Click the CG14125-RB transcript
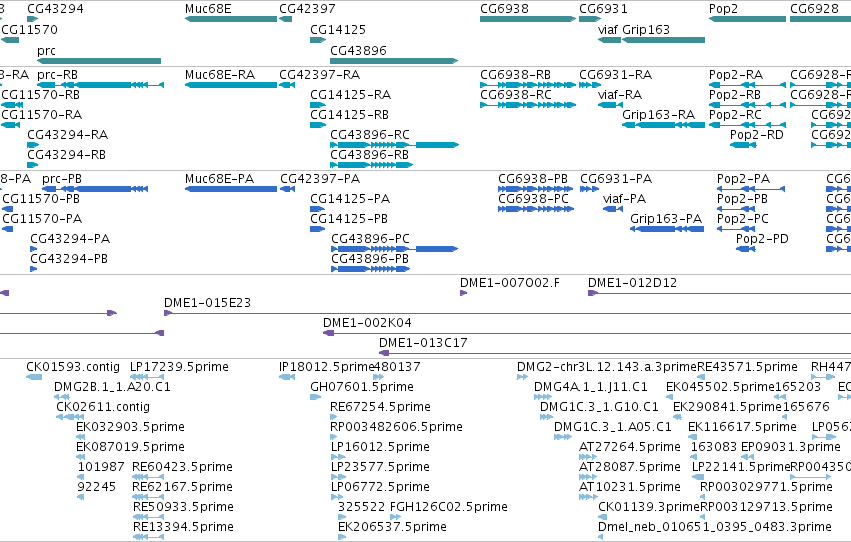Image resolution: width=851 pixels, height=542 pixels. tap(318, 125)
